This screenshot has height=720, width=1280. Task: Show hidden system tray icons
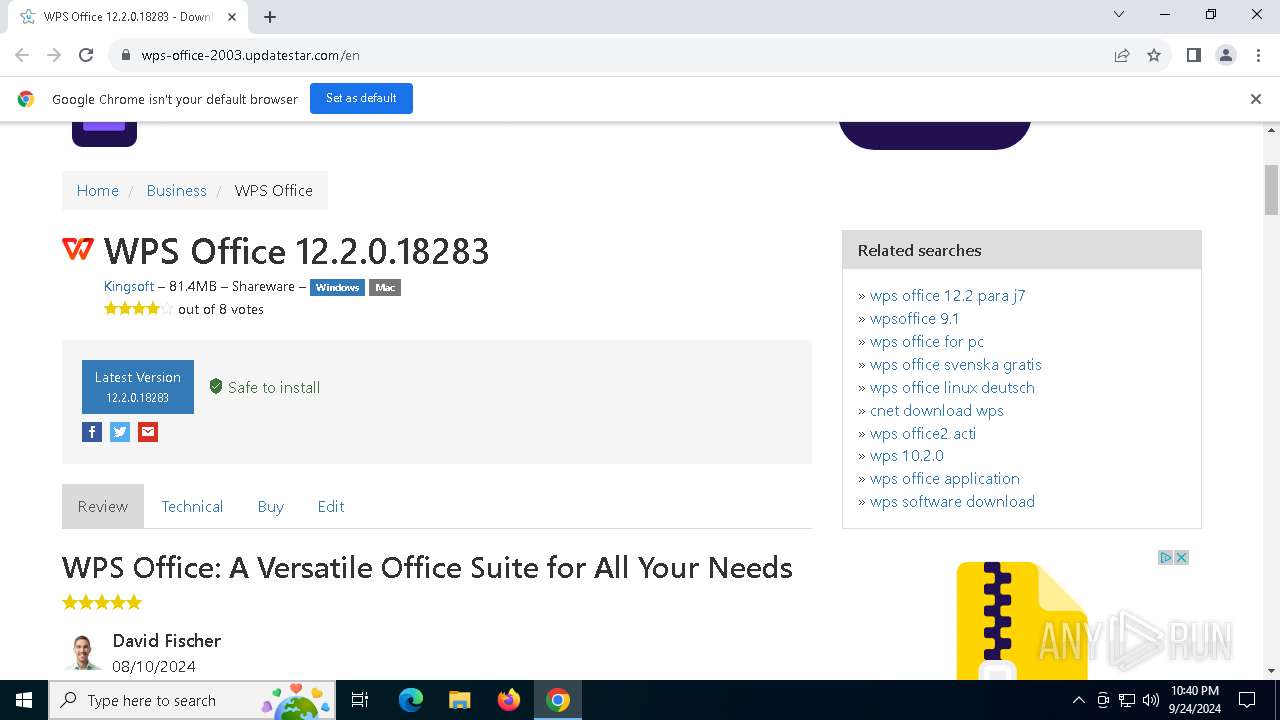pos(1078,700)
